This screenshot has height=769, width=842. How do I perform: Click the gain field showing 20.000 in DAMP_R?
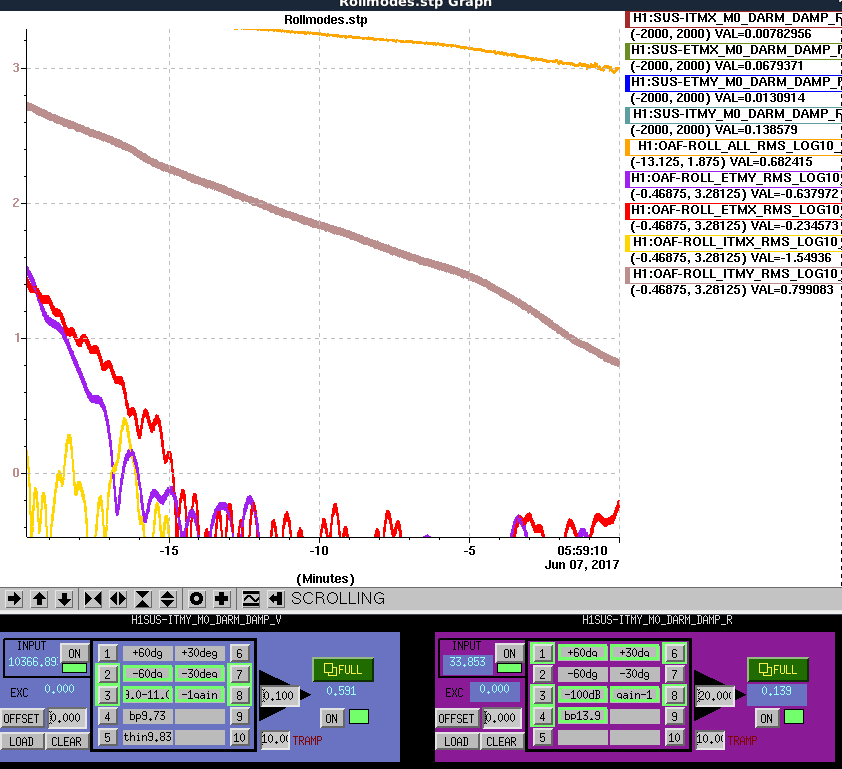(715, 696)
